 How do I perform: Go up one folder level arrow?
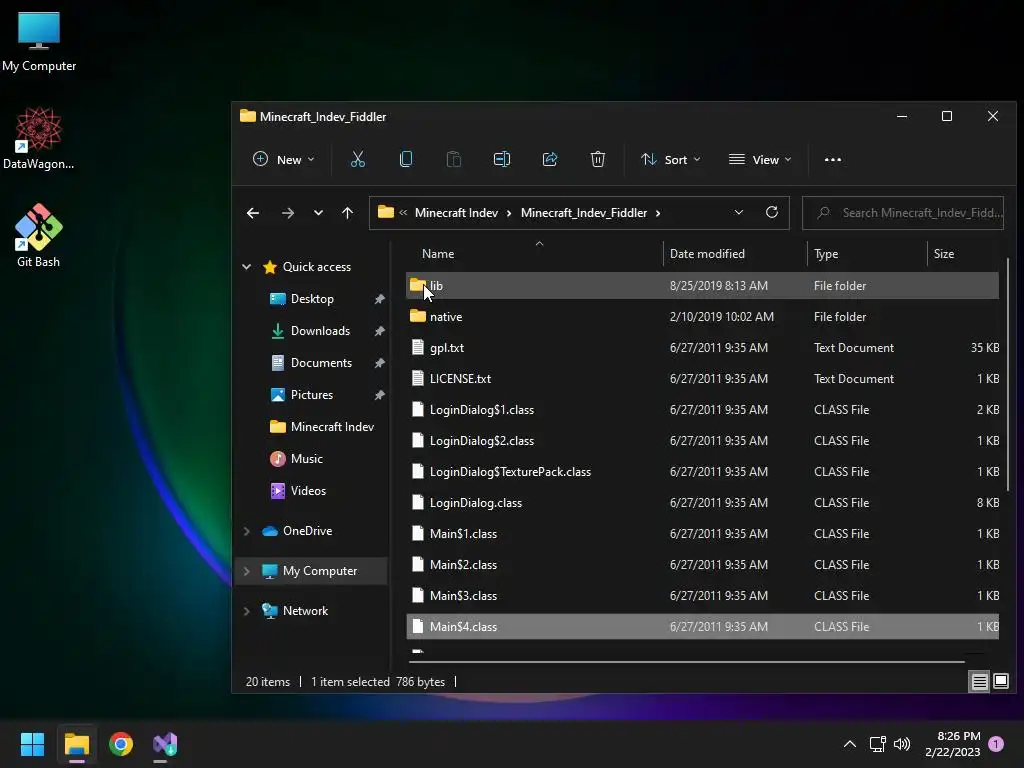click(347, 213)
